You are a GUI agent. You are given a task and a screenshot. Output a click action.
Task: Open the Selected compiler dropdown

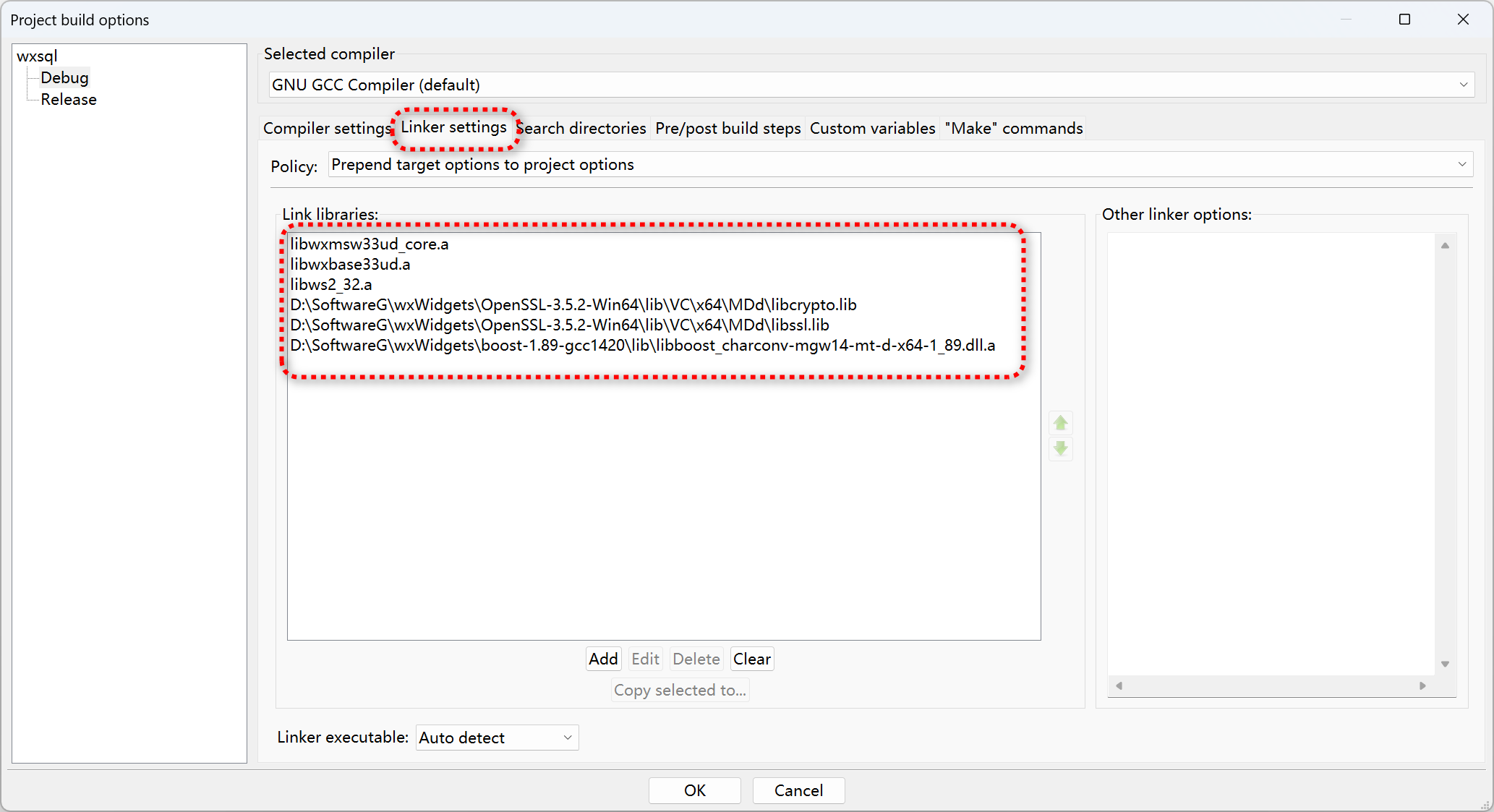click(871, 85)
